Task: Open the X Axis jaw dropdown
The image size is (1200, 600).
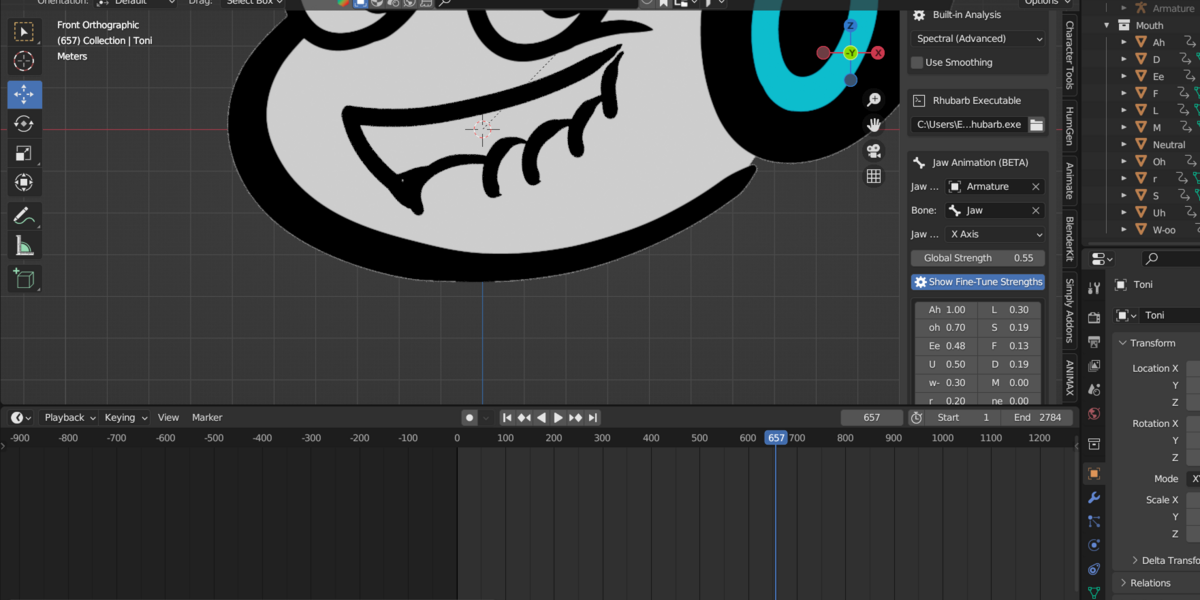Action: [x=996, y=234]
